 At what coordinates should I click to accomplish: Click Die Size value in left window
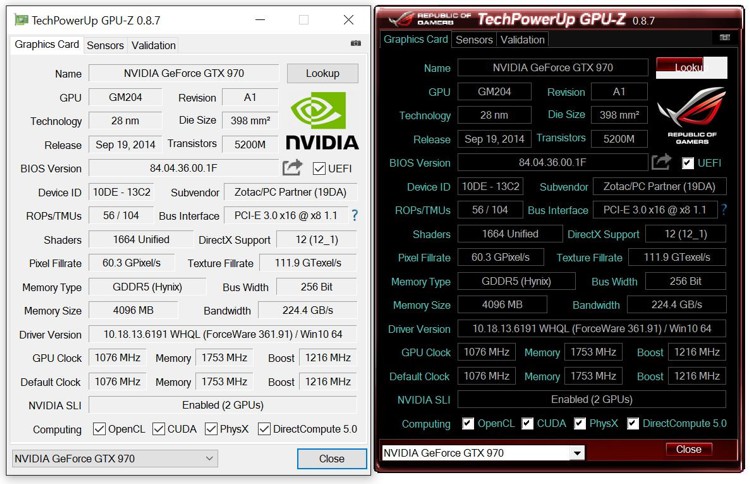(250, 121)
